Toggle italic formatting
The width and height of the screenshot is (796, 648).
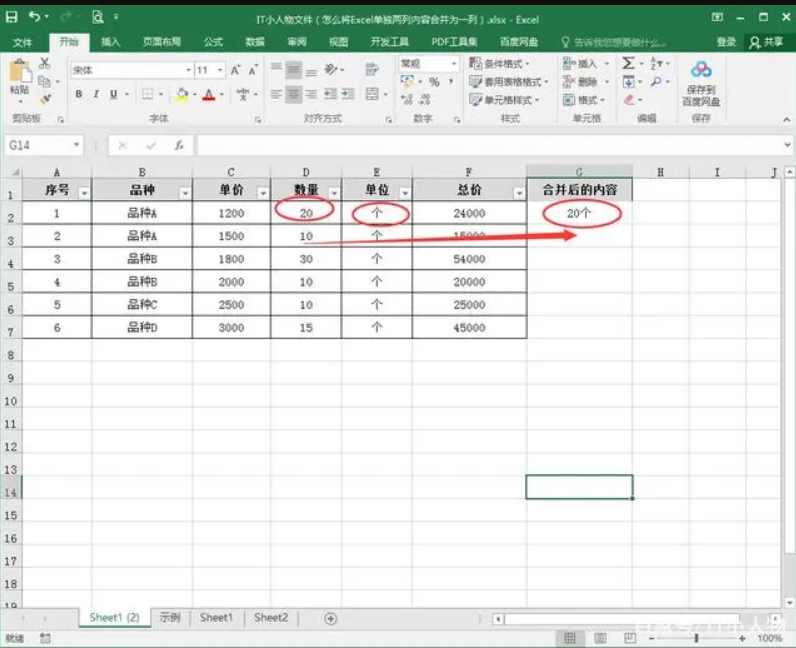tap(96, 94)
